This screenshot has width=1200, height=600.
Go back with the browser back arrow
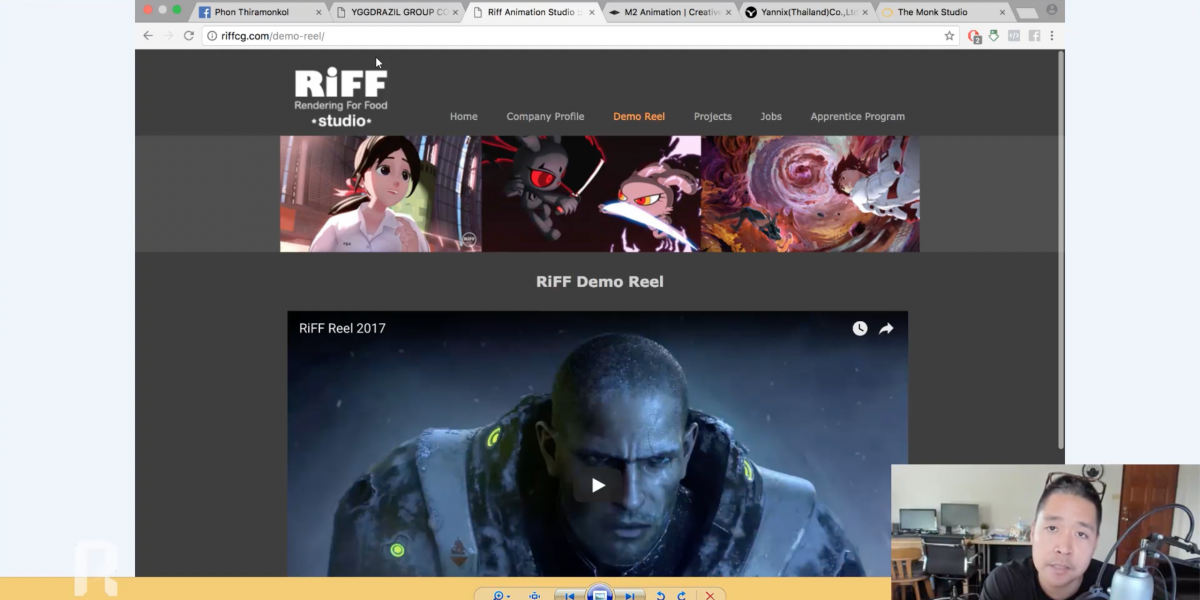(148, 36)
